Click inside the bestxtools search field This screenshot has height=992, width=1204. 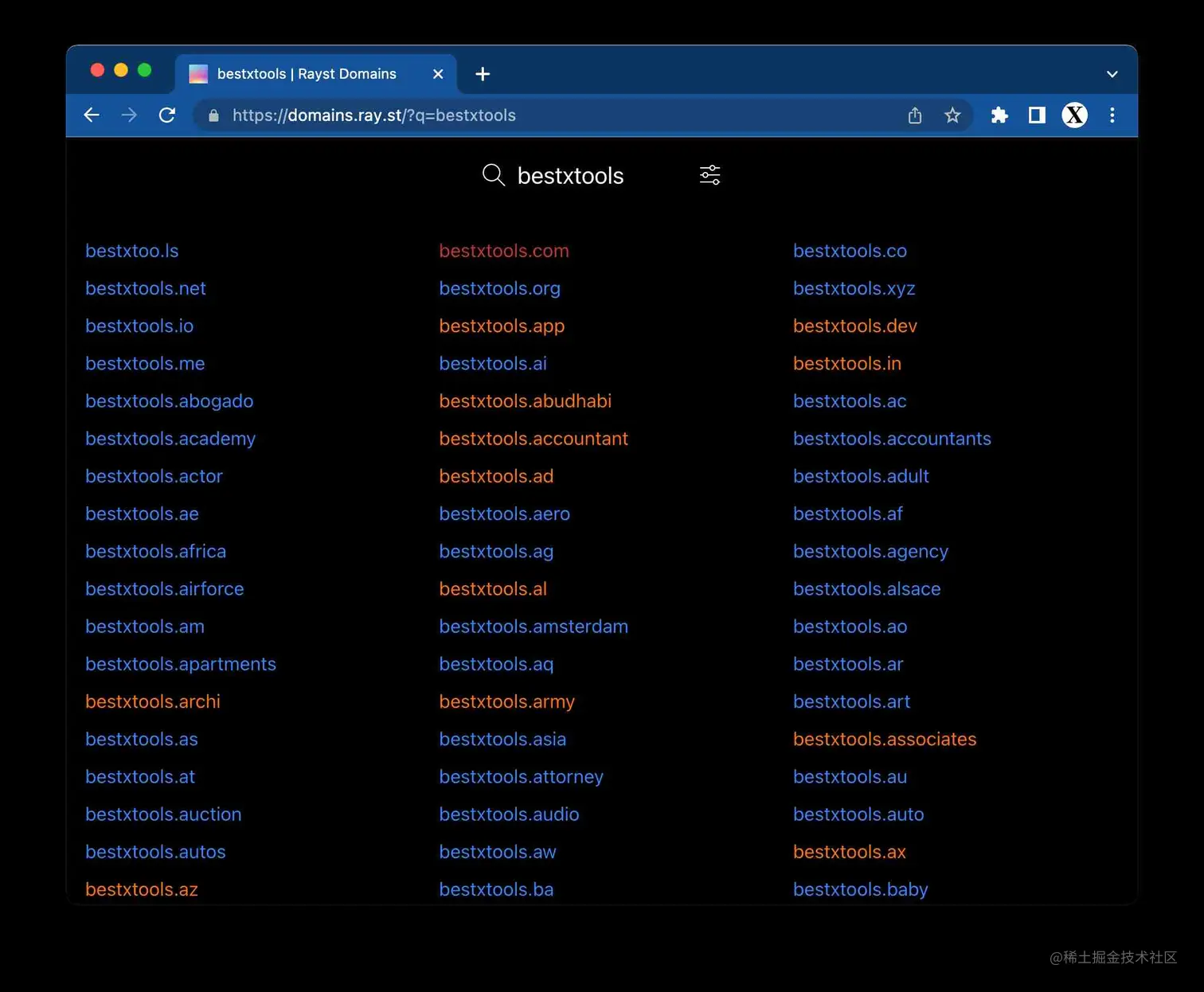coord(570,175)
